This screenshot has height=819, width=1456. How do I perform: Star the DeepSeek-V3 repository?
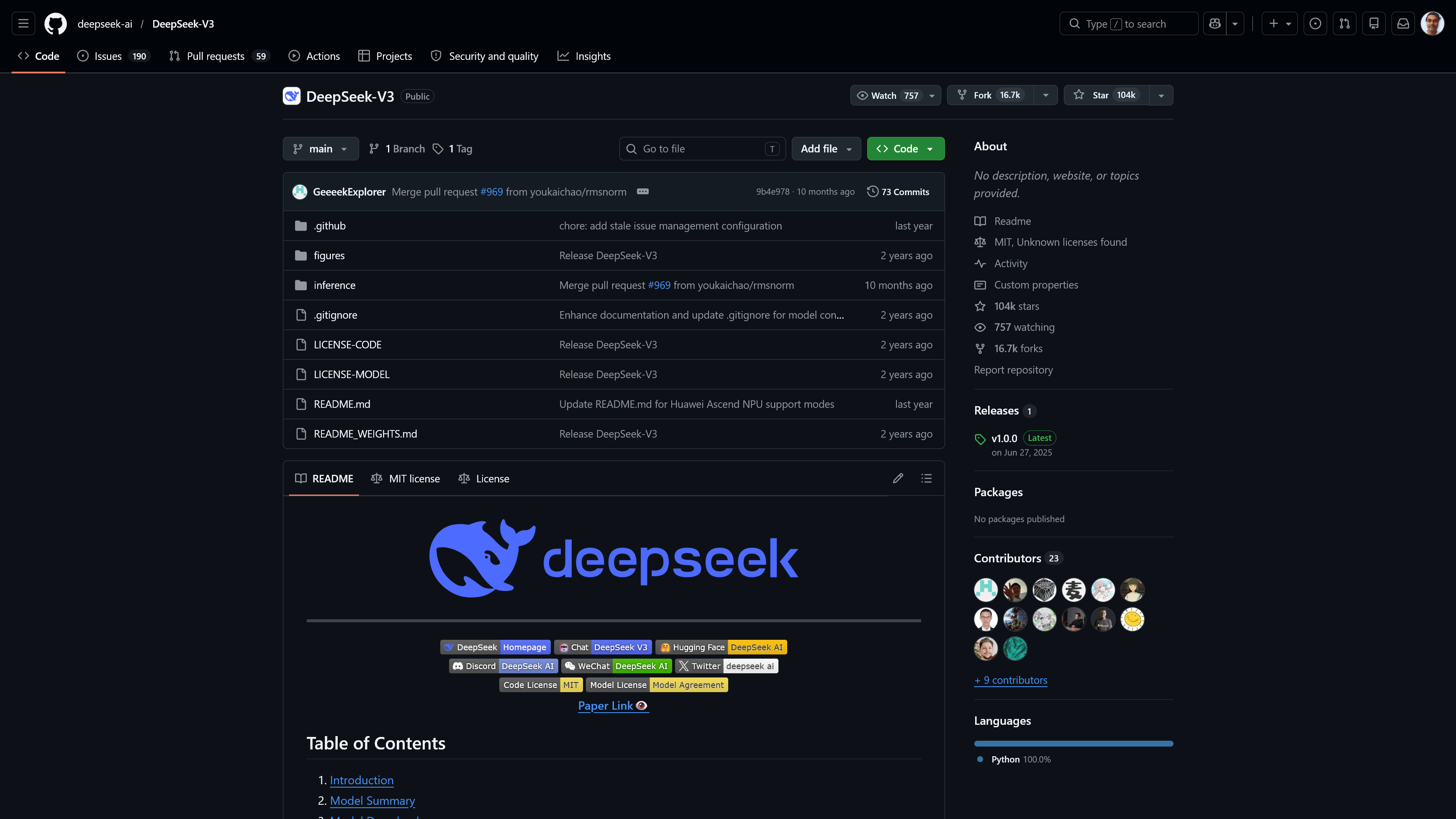point(1106,95)
